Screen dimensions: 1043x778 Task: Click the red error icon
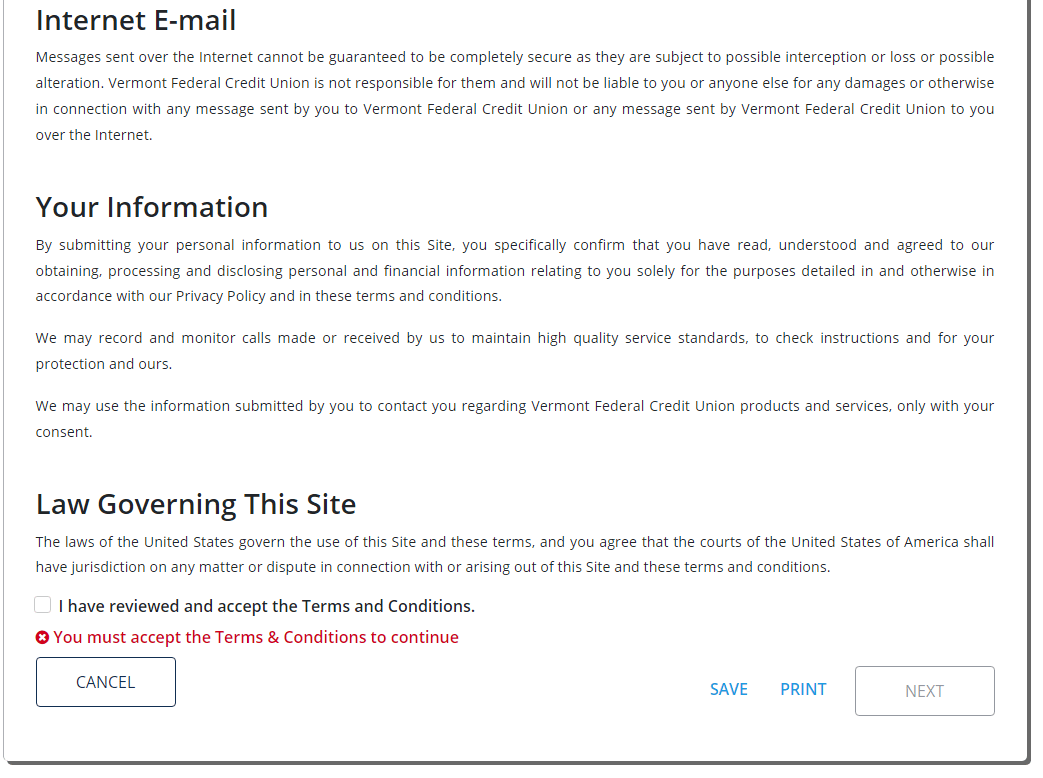click(41, 637)
